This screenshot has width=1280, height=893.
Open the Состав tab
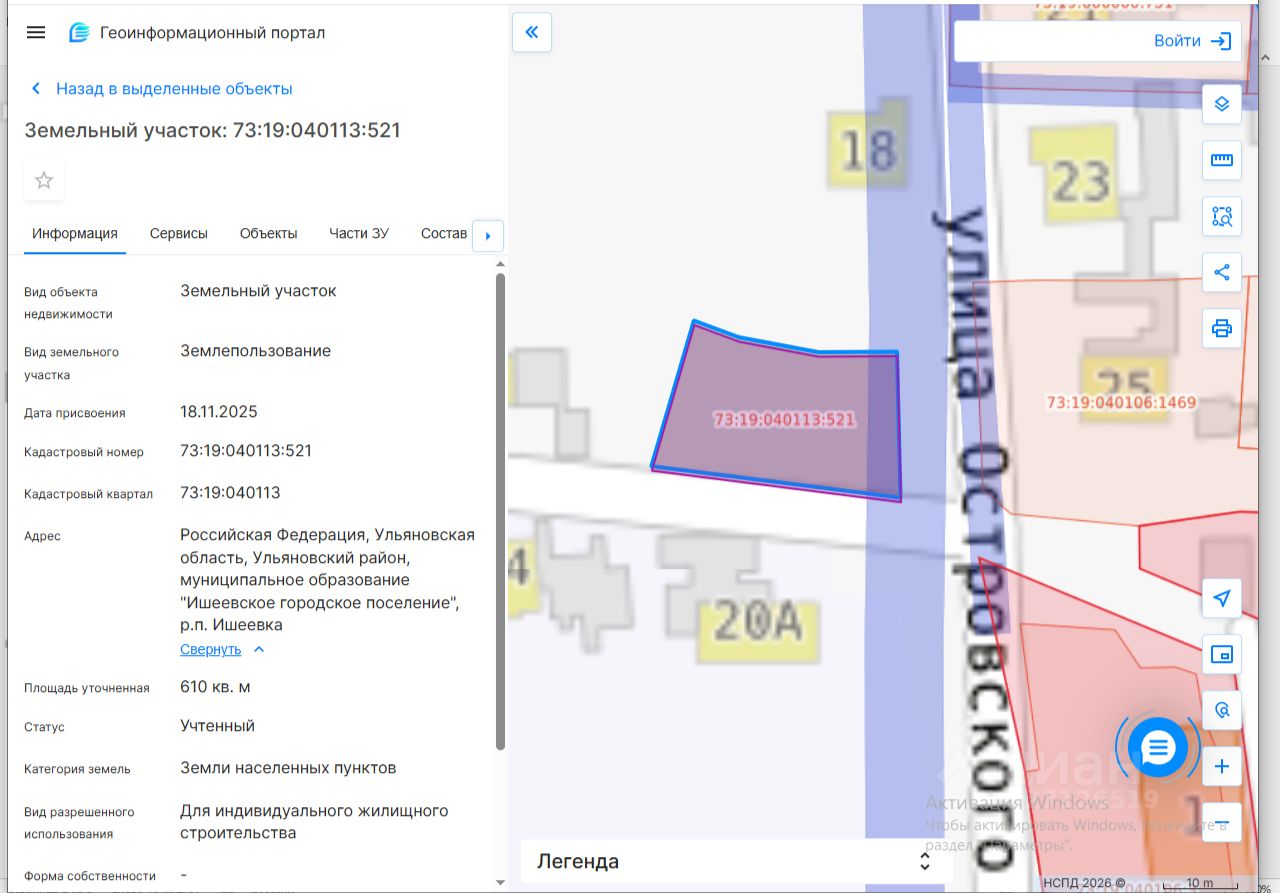(x=444, y=233)
